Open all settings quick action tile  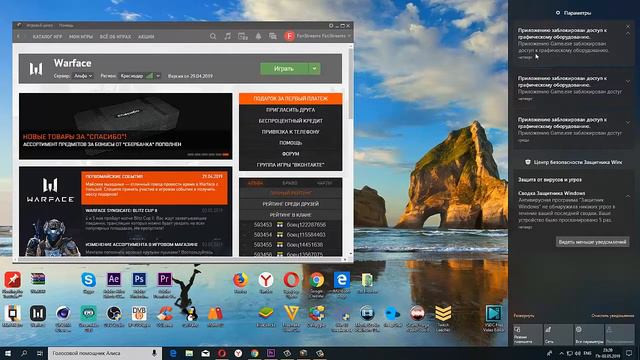pos(589,335)
